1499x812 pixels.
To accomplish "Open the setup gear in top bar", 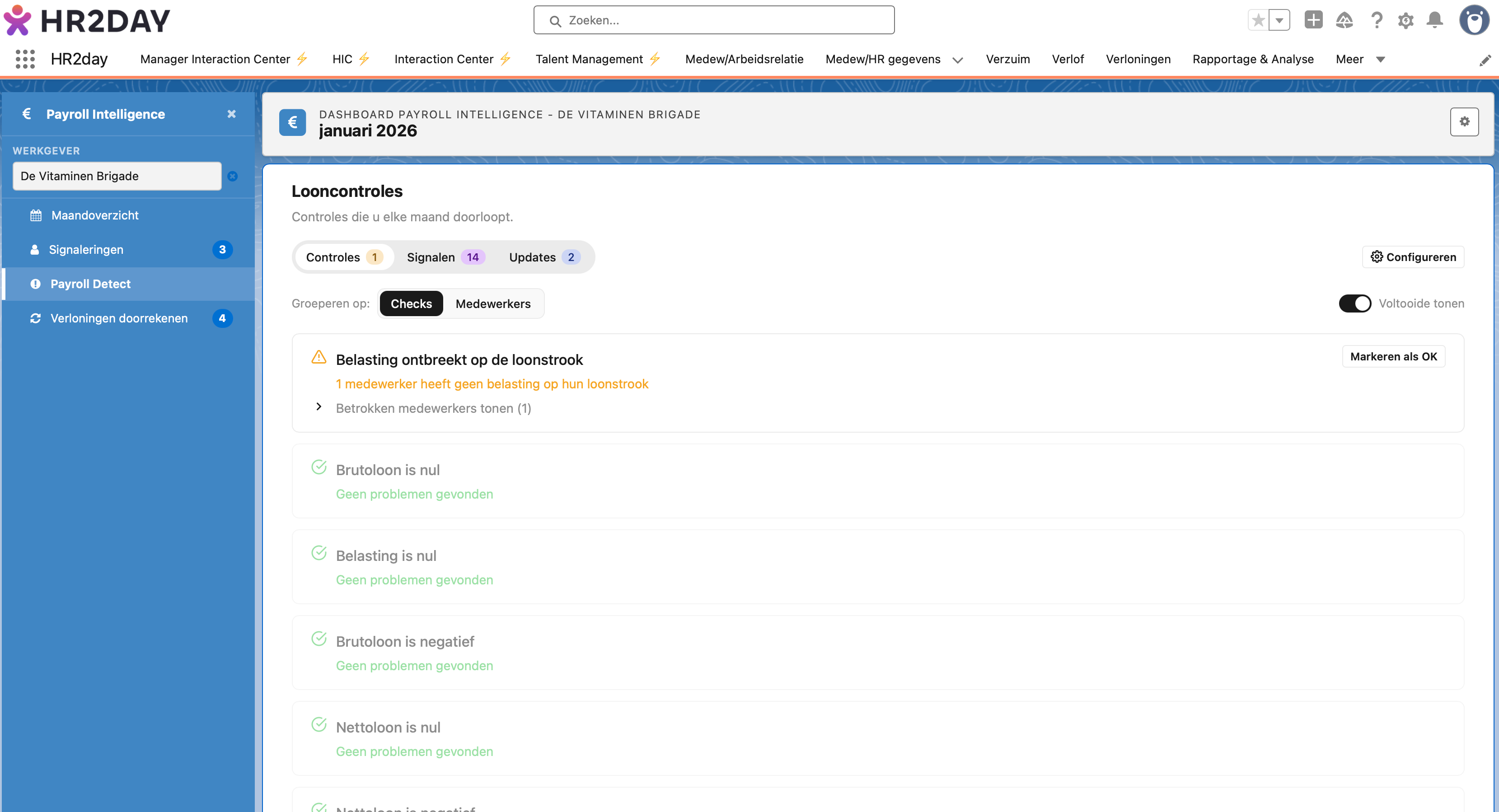I will [1405, 20].
